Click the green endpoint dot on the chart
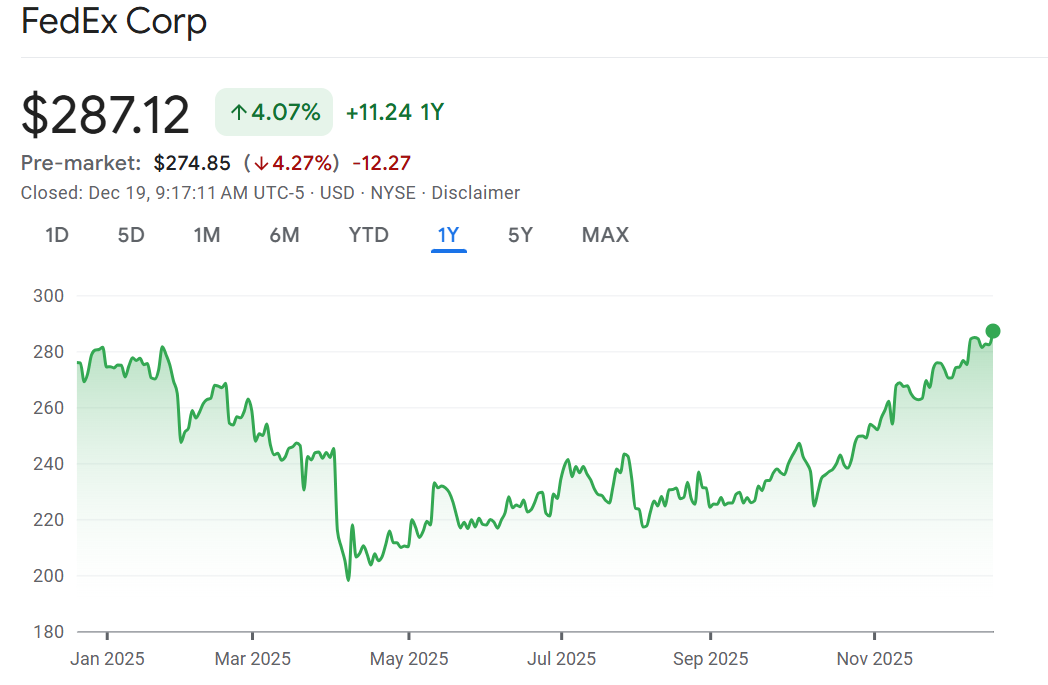1048x685 pixels. click(x=992, y=331)
